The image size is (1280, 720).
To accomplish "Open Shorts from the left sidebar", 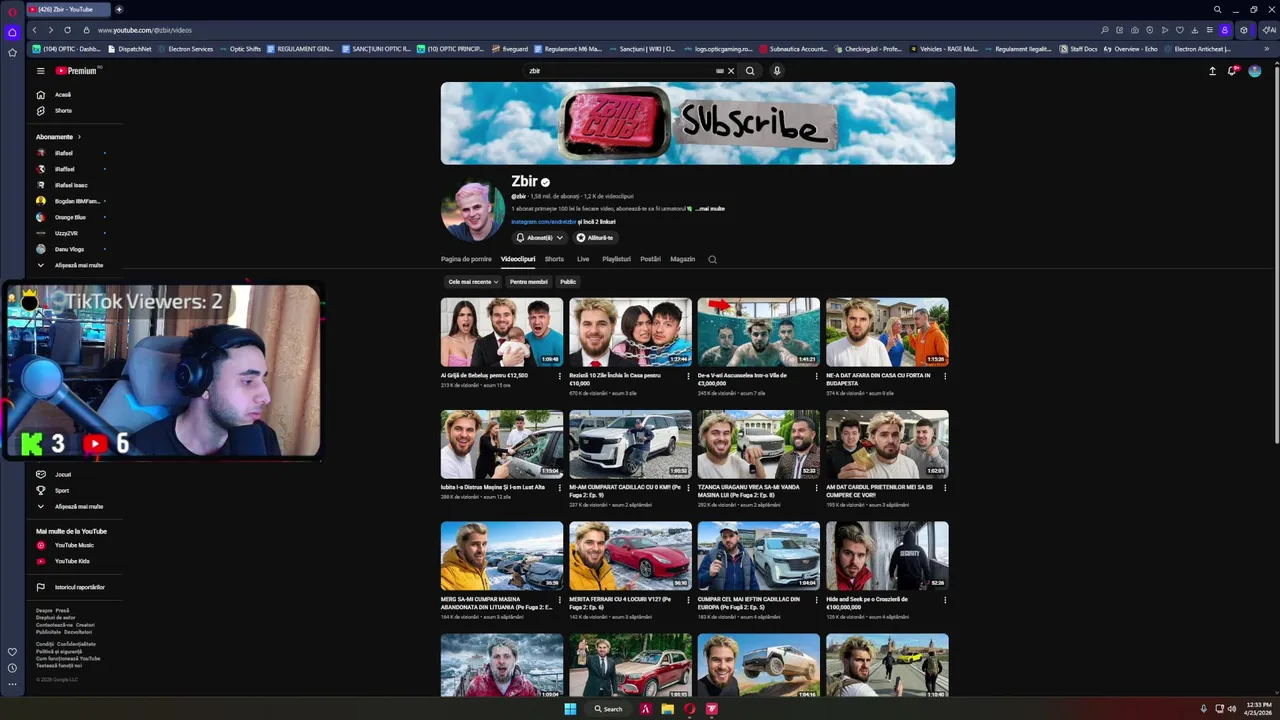I will tap(63, 111).
